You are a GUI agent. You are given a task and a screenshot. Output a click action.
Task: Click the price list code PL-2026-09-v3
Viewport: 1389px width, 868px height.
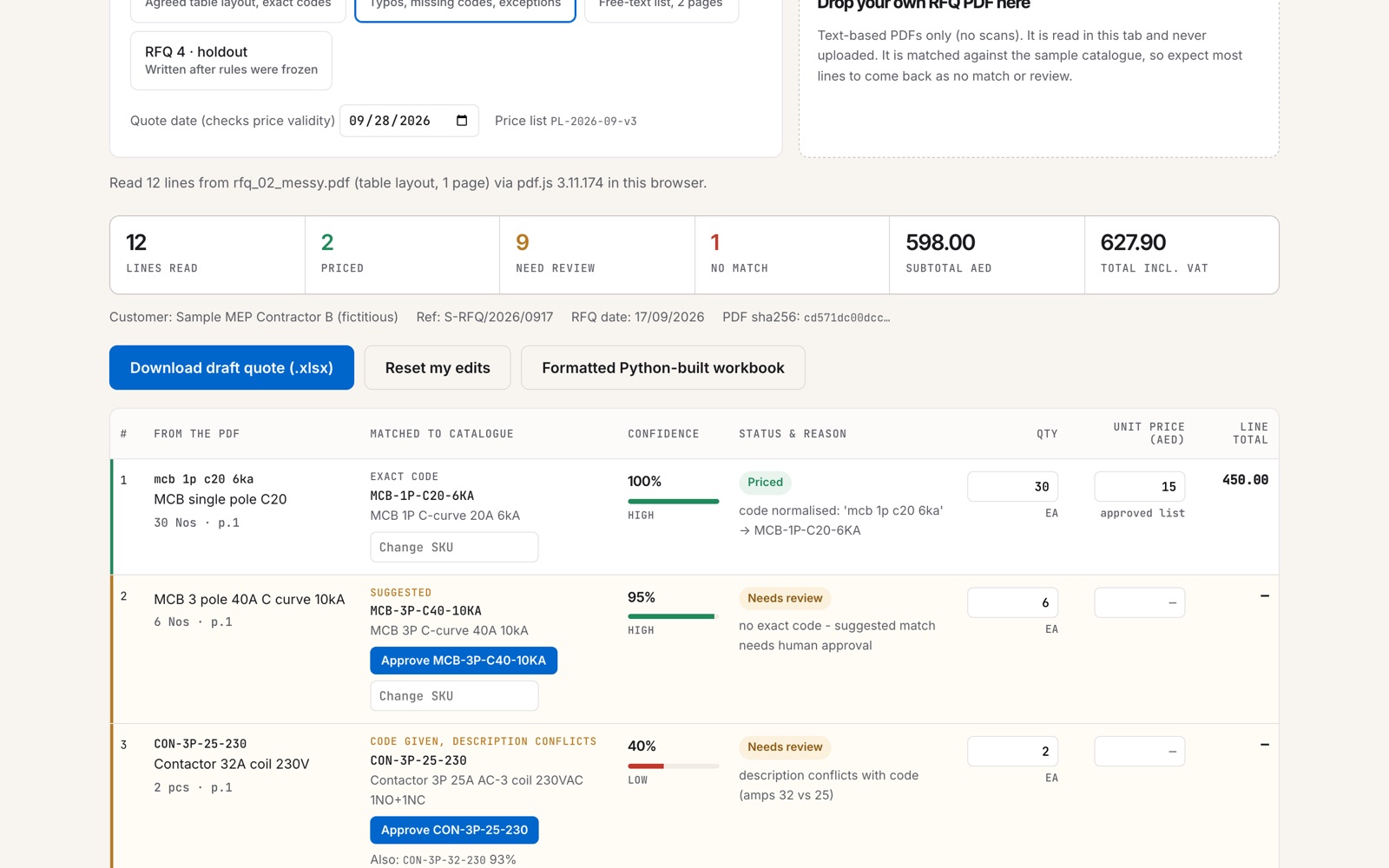594,122
